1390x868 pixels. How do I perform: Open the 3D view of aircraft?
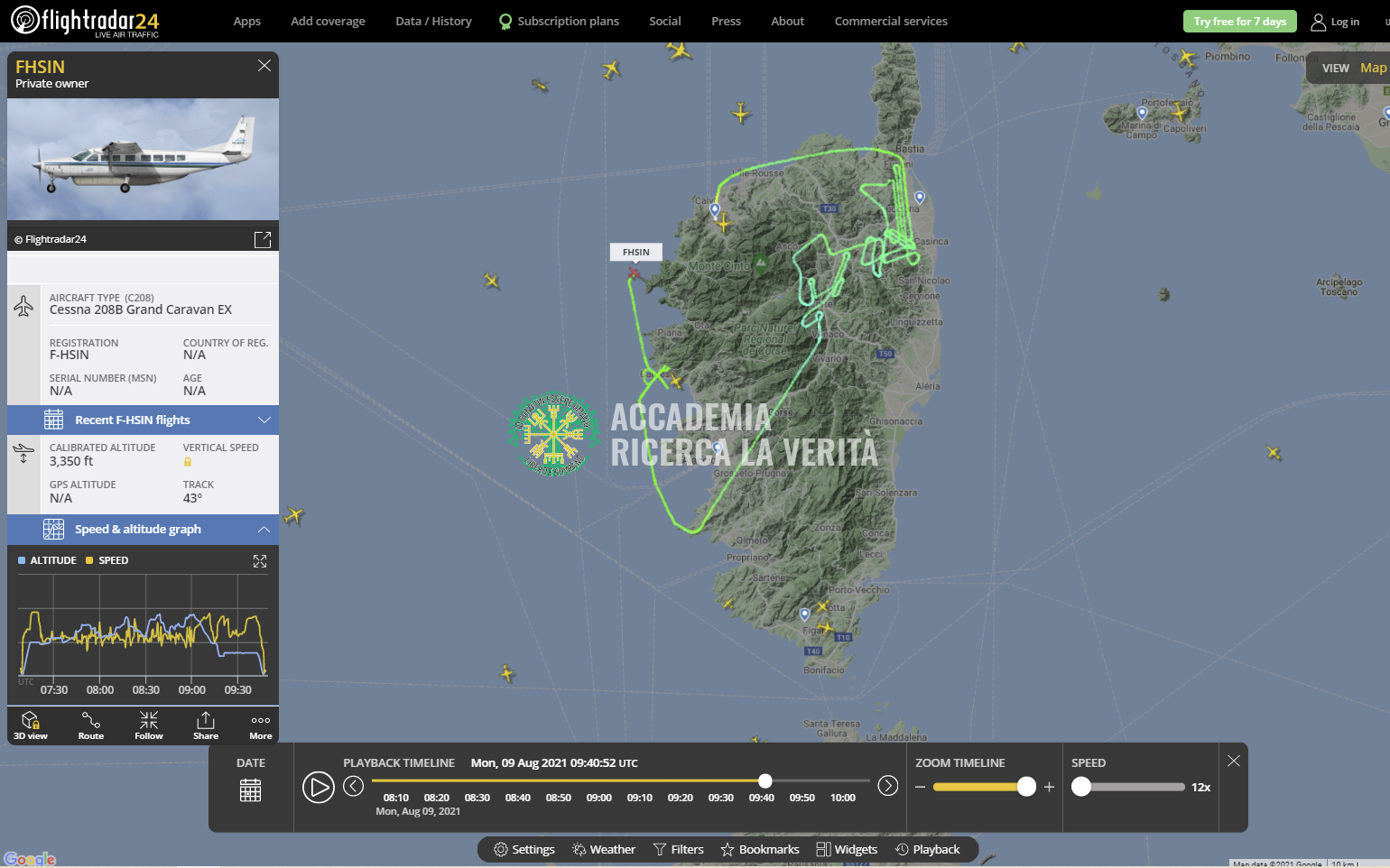click(31, 725)
